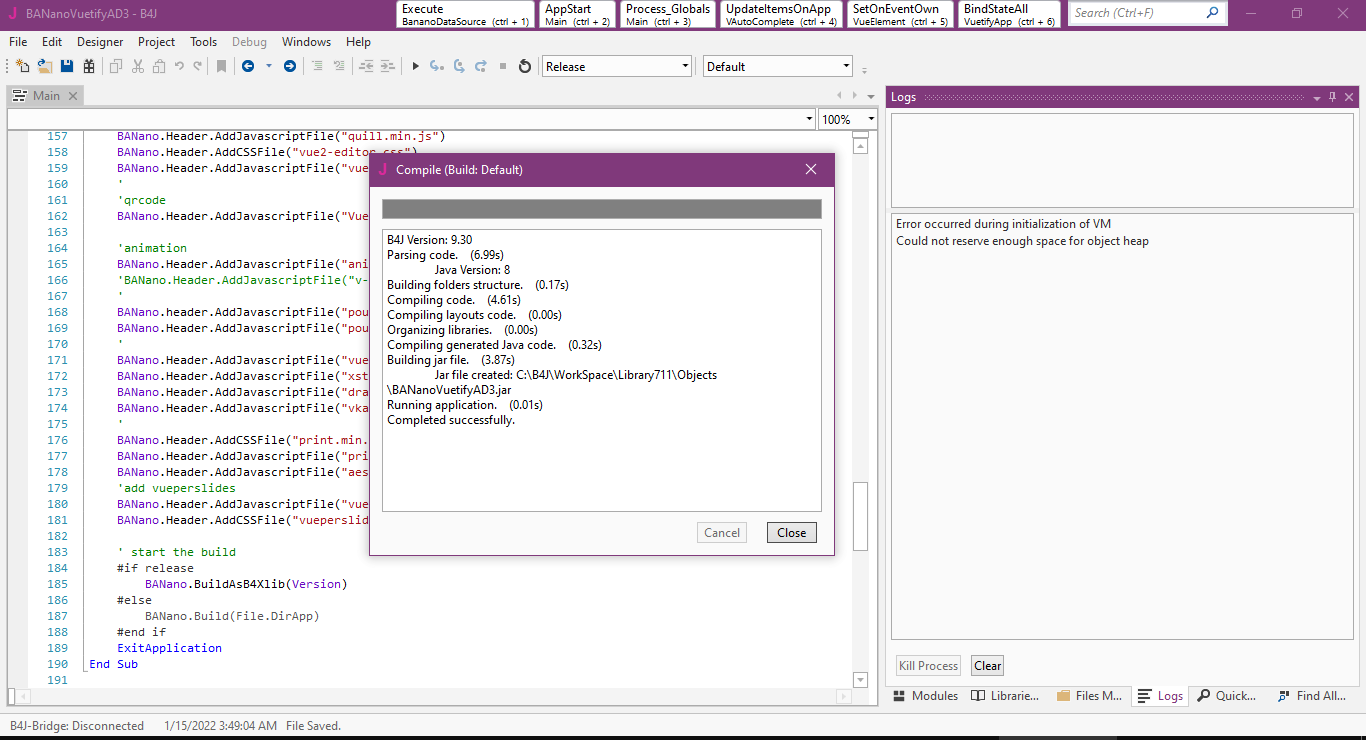
Task: Close the Main code tab
Action: pos(73,96)
